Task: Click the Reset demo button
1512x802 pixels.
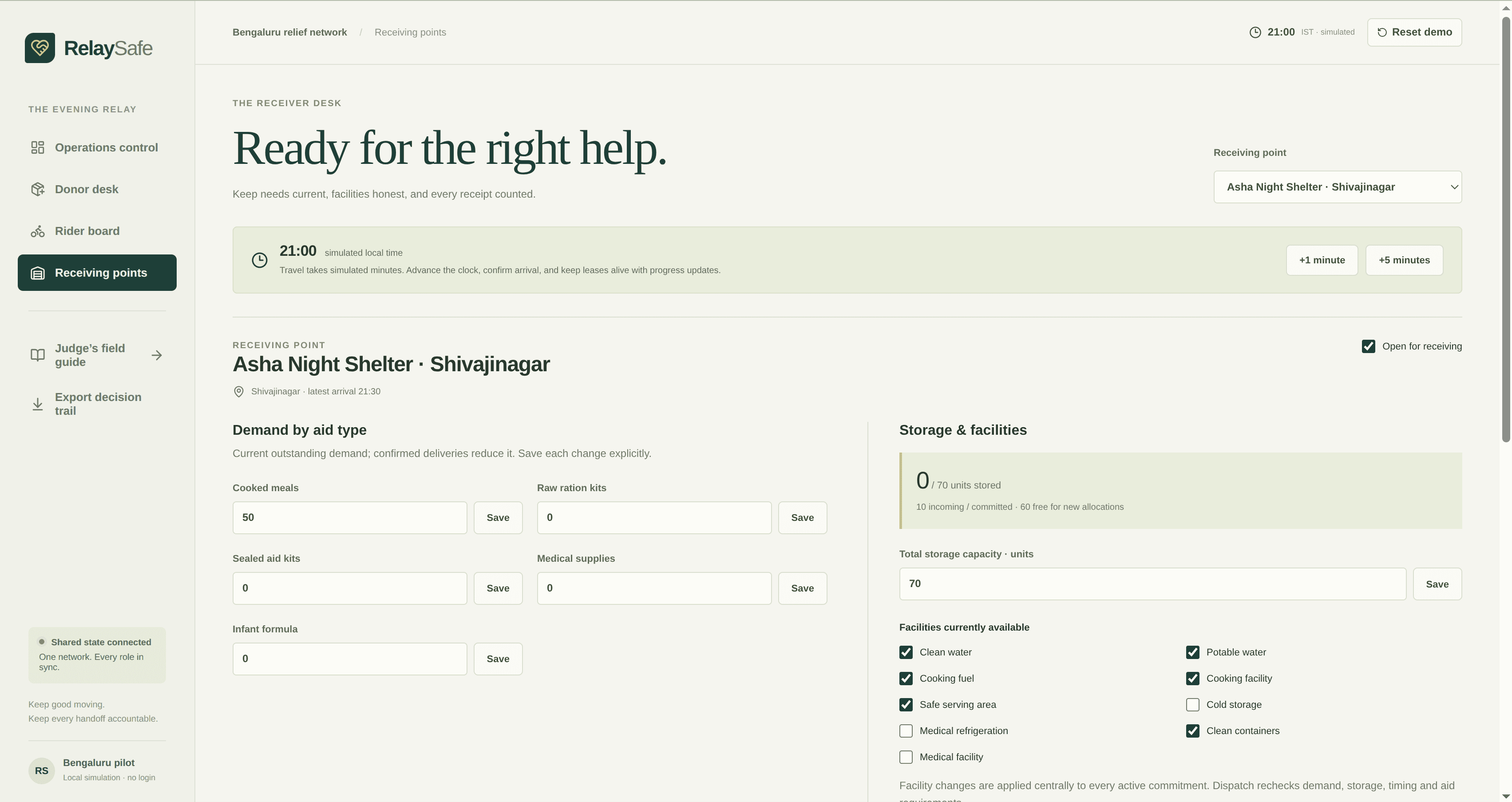Action: click(1414, 32)
